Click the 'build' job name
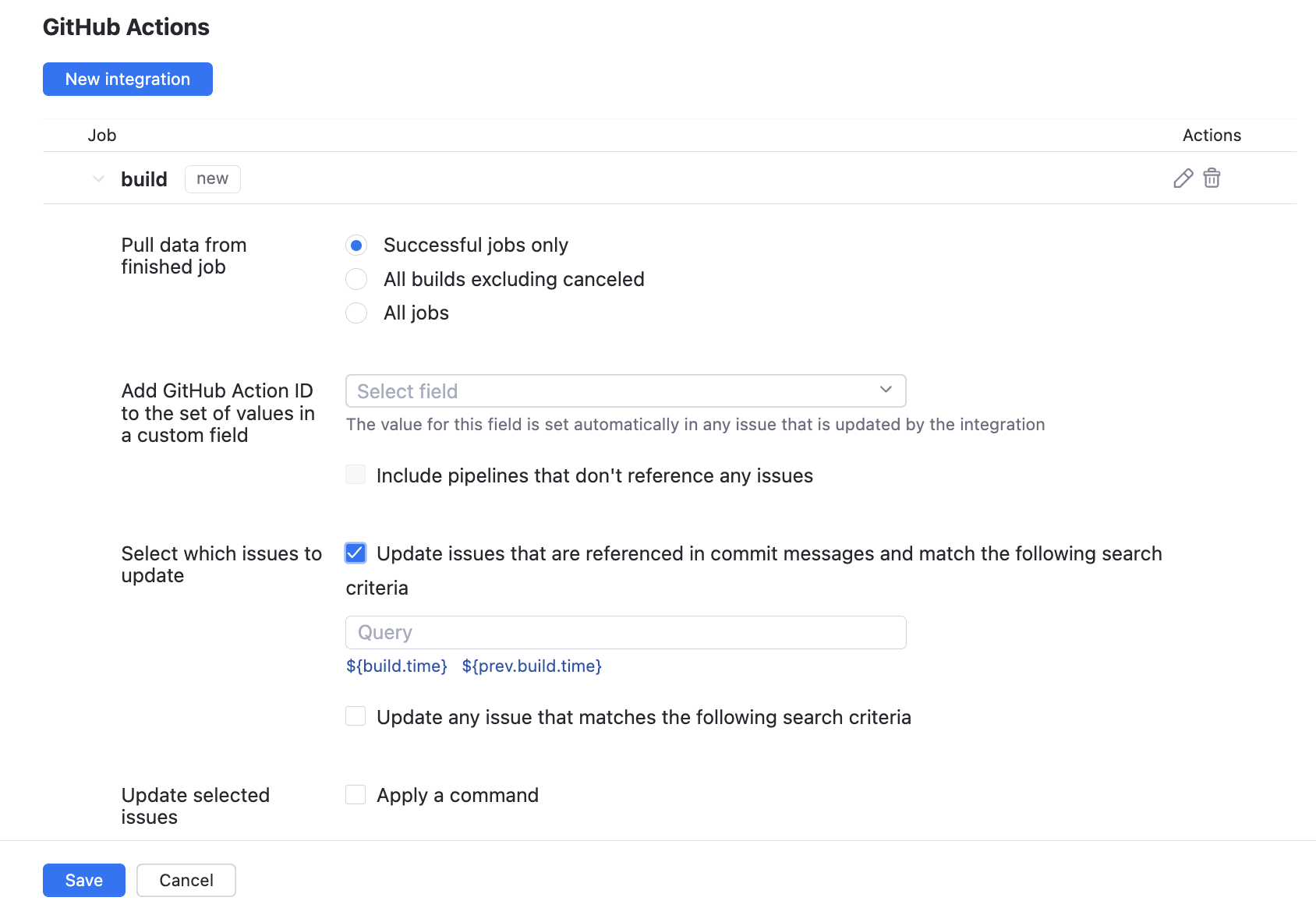1316x915 pixels. (x=144, y=179)
